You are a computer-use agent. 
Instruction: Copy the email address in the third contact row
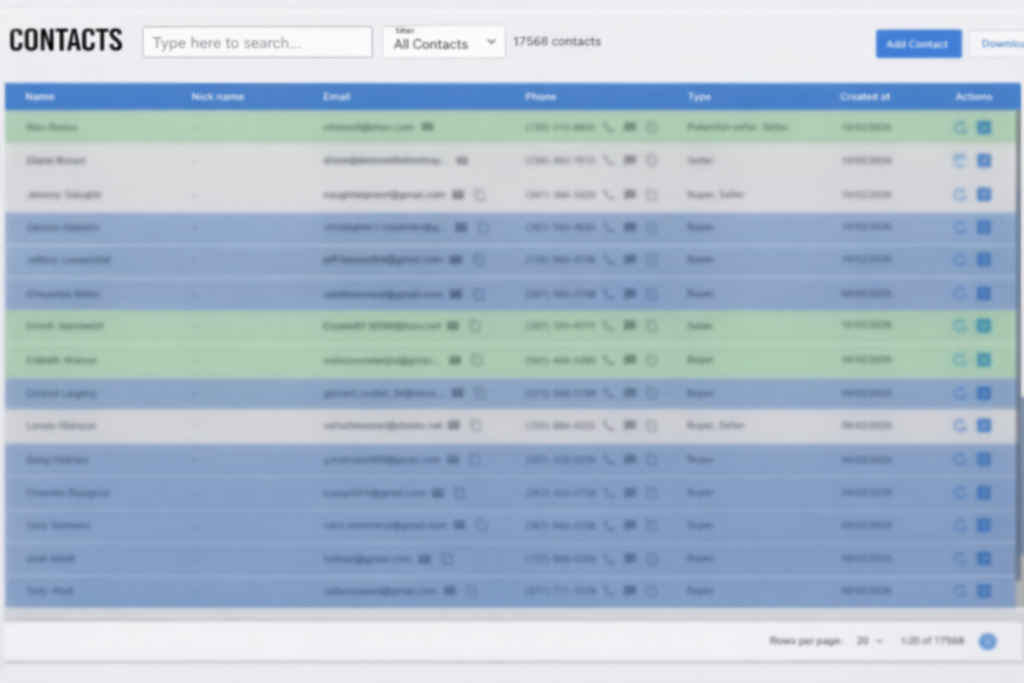click(479, 195)
